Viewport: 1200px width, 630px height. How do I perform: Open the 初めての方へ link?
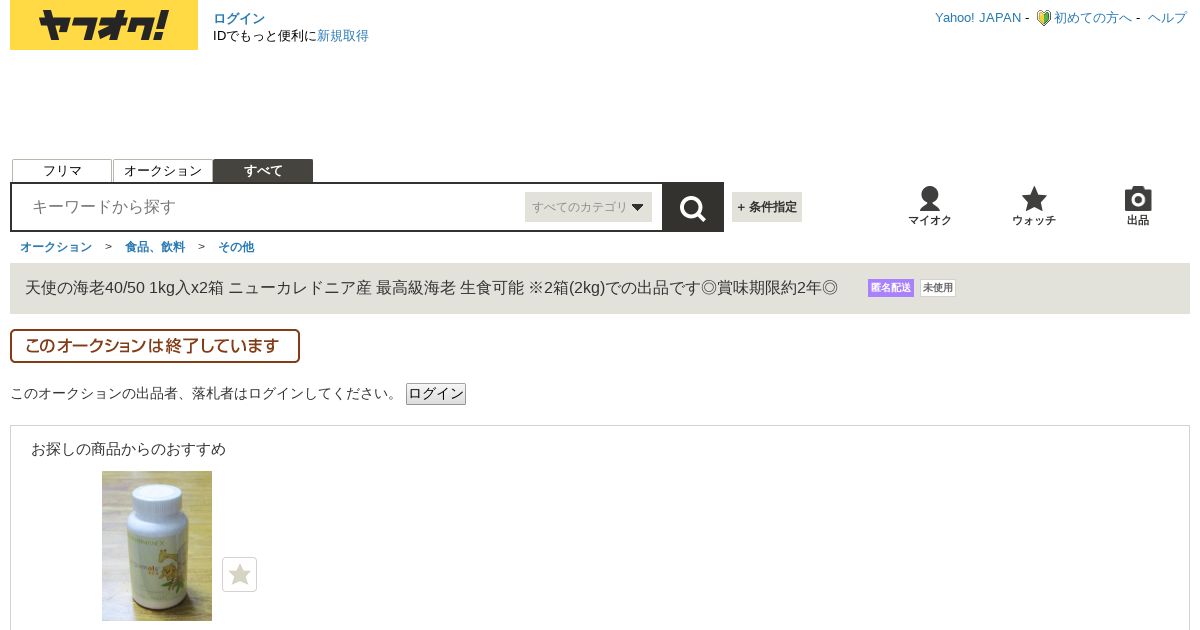coord(1093,18)
